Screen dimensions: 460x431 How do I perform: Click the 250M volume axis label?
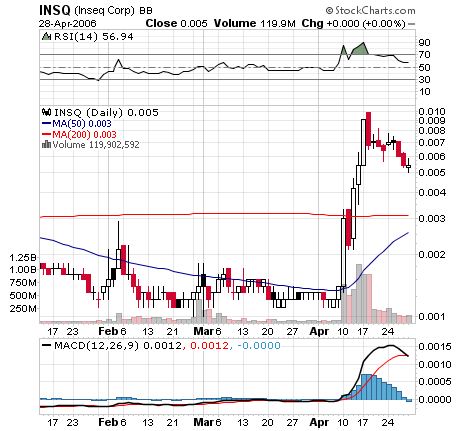(23, 309)
